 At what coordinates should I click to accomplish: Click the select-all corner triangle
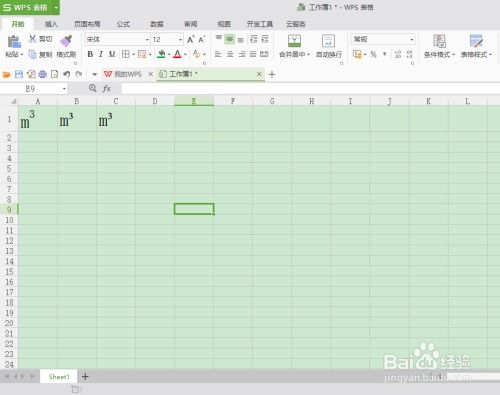coord(14,101)
